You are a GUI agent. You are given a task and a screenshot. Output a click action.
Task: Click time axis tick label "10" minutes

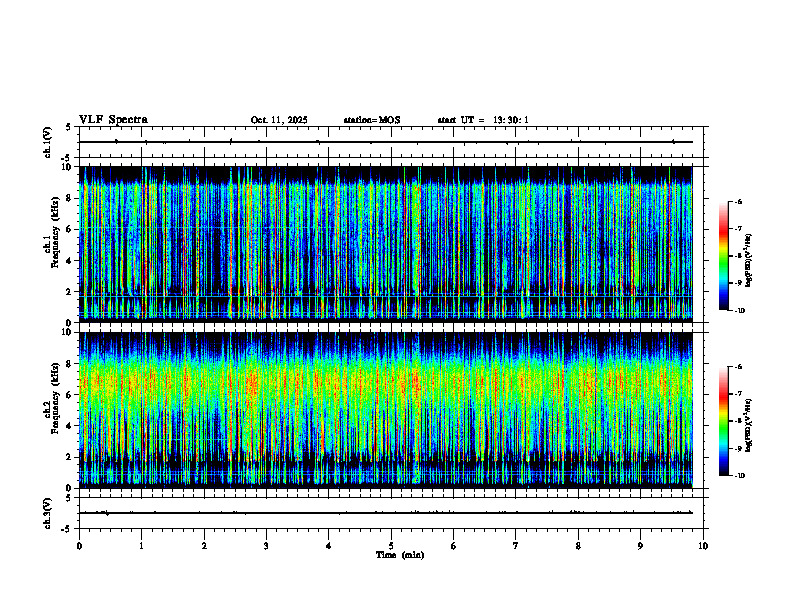(x=703, y=546)
